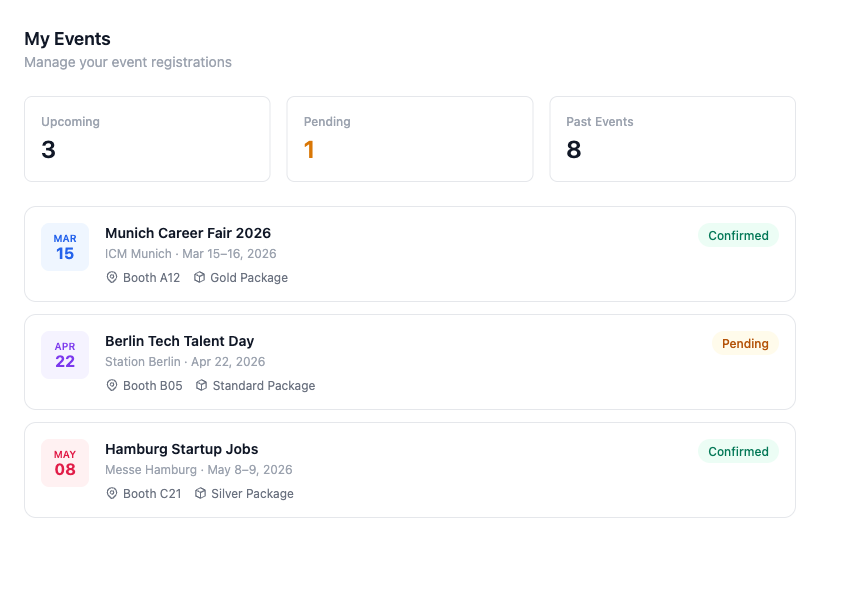This screenshot has height=600, width=860.
Task: Open the Upcoming events summary card
Action: [x=147, y=138]
